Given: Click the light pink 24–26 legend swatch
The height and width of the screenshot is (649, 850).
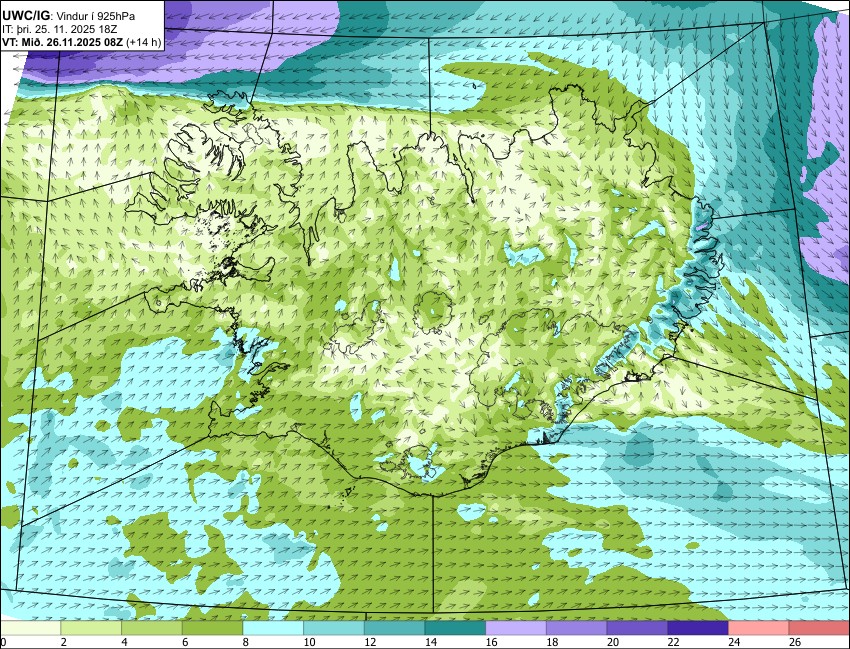Looking at the screenshot, I should (x=759, y=628).
